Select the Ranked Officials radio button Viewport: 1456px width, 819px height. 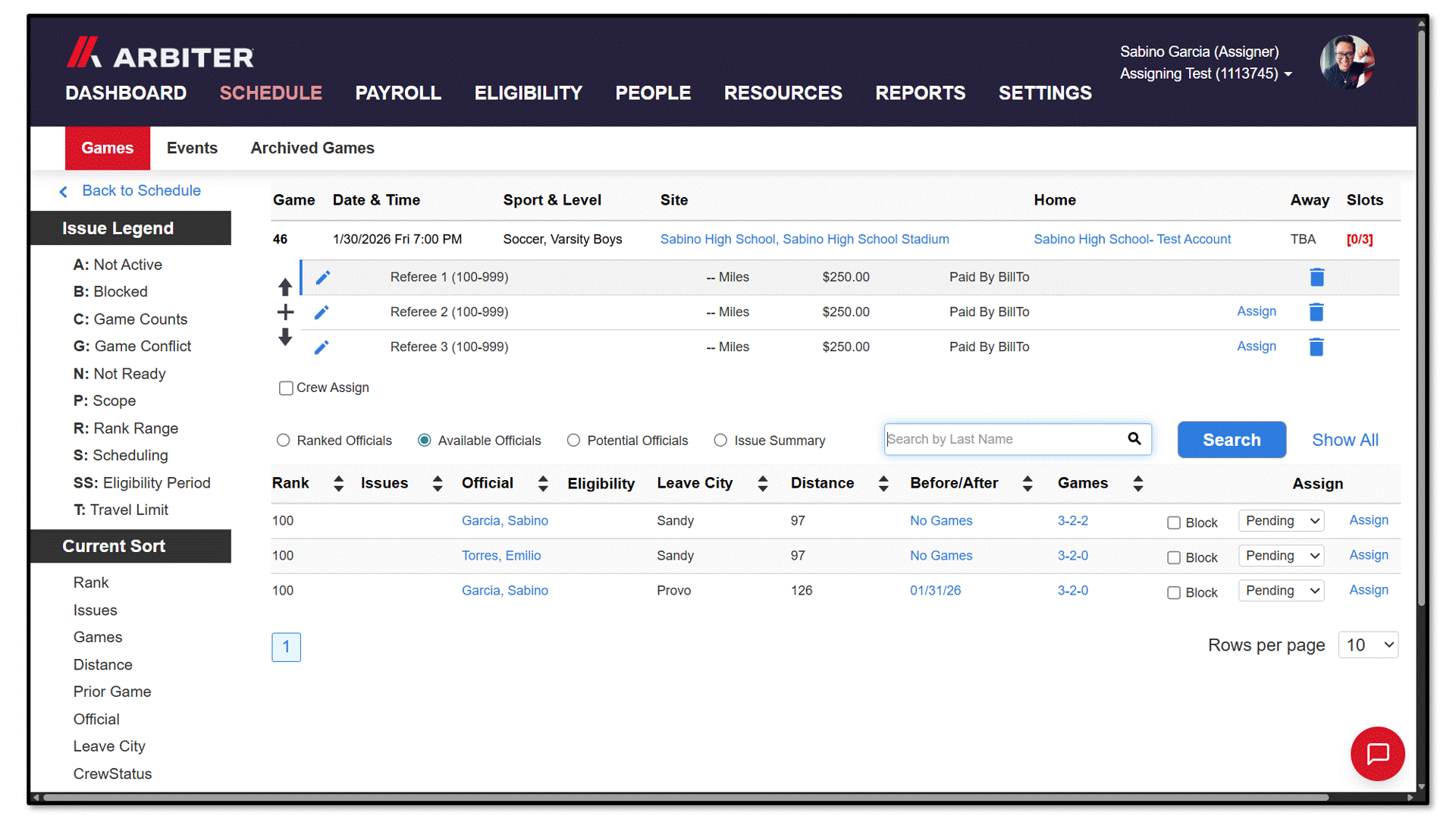[x=283, y=441]
